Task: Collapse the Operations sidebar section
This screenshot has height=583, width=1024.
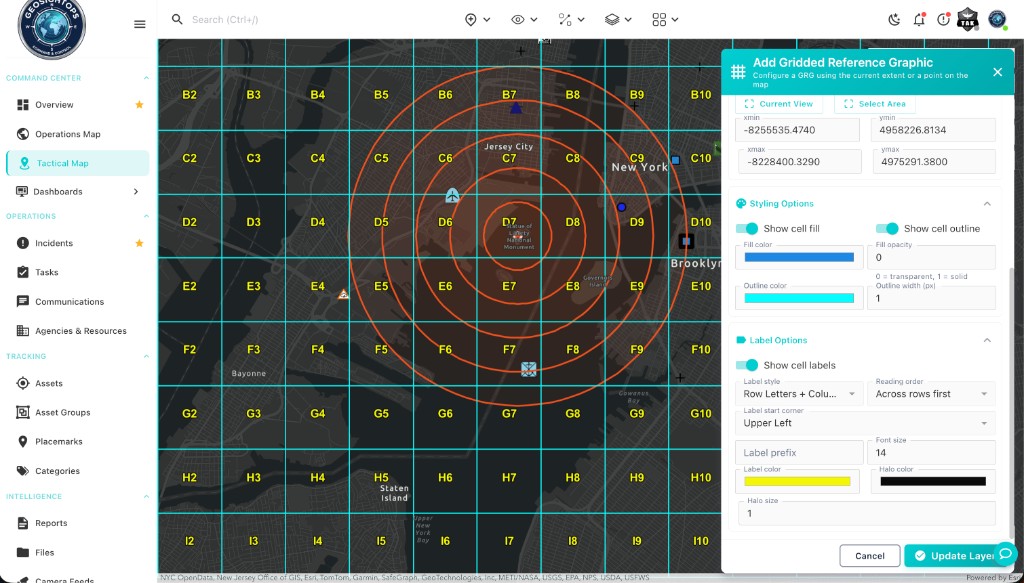Action: coord(146,216)
